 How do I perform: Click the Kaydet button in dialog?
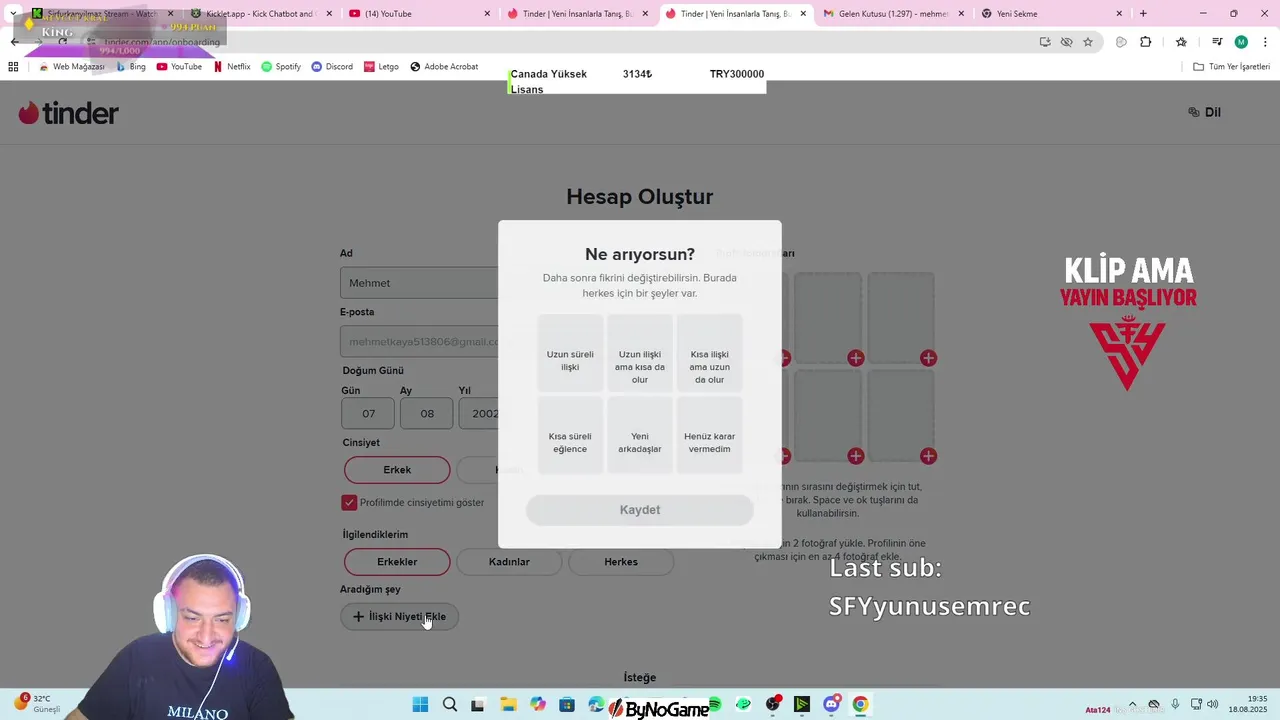tap(640, 510)
